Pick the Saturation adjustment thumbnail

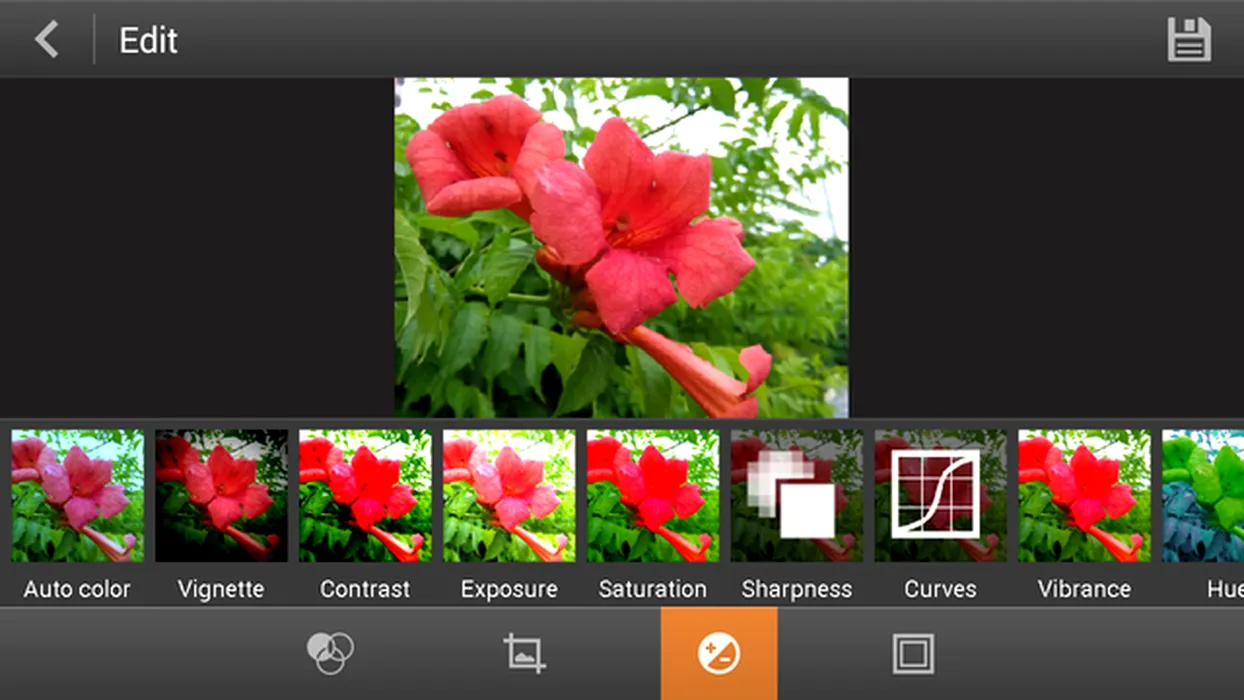[653, 496]
